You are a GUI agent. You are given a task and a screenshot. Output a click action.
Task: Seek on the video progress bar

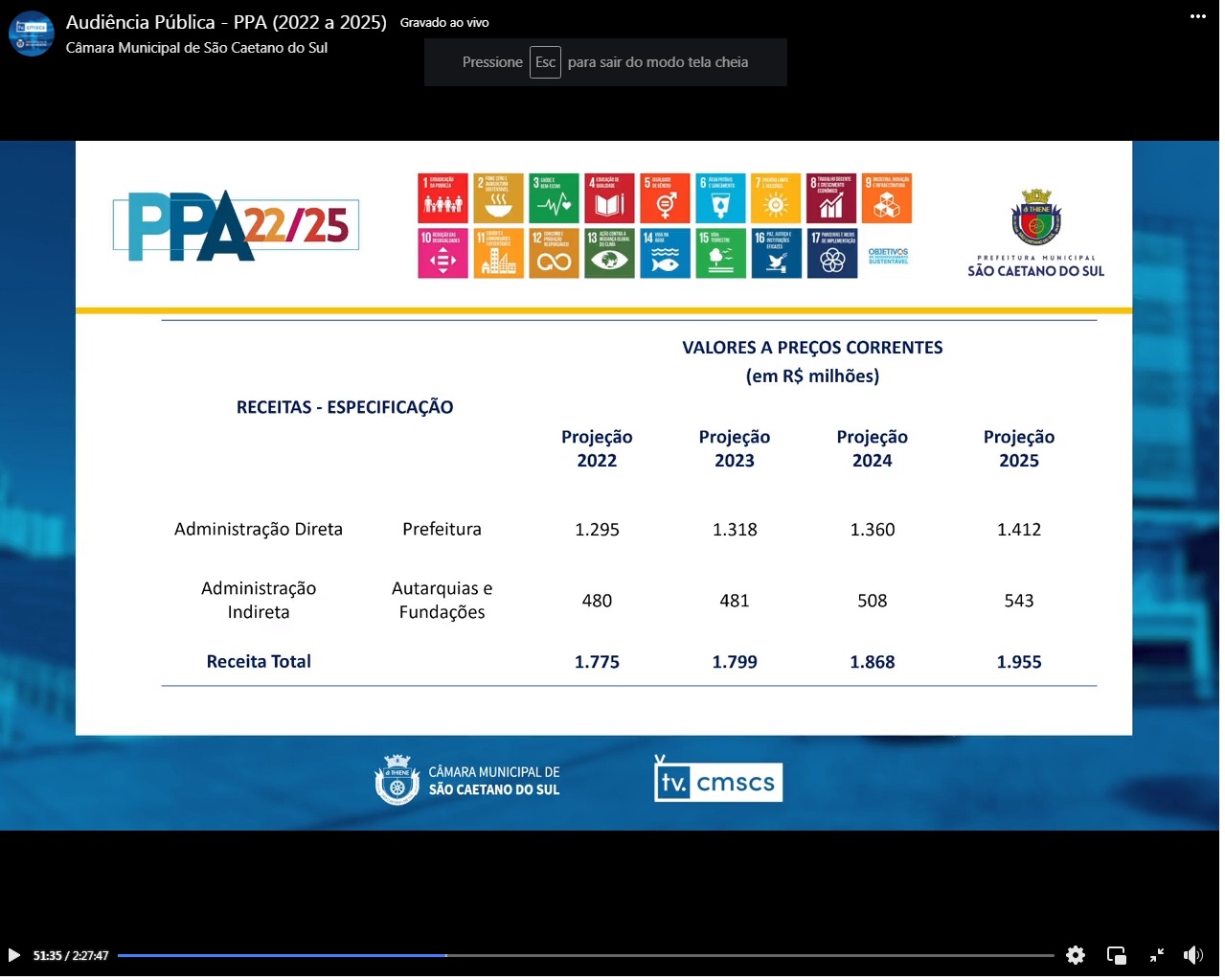tap(584, 955)
